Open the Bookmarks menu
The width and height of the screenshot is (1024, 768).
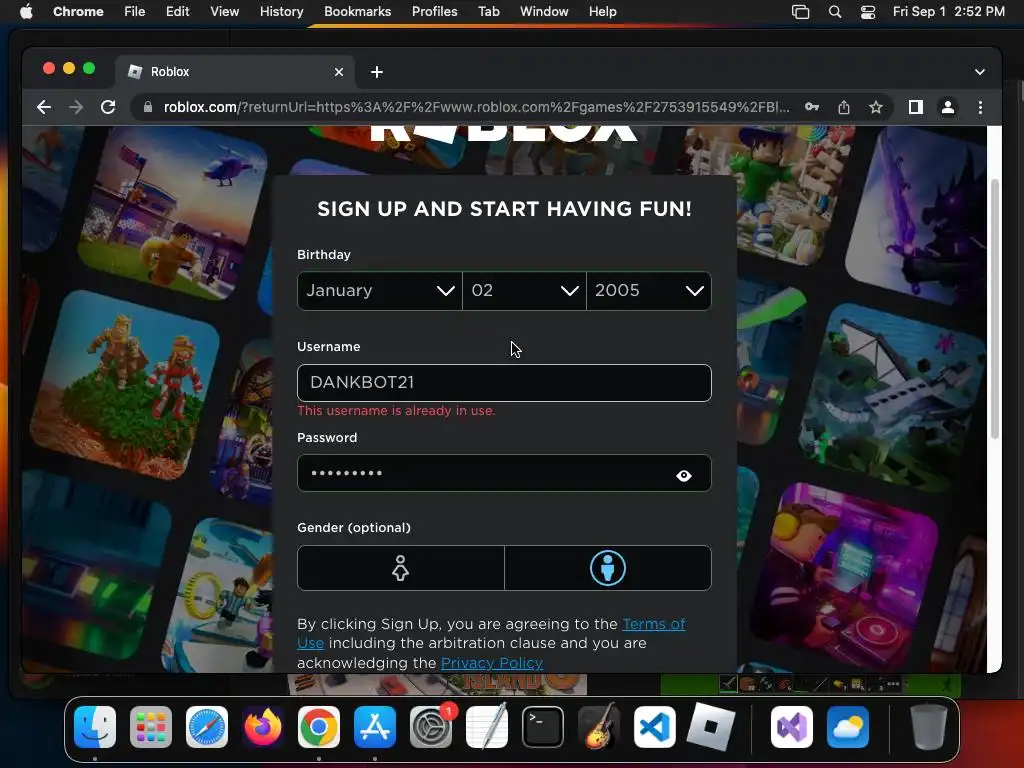coord(357,12)
